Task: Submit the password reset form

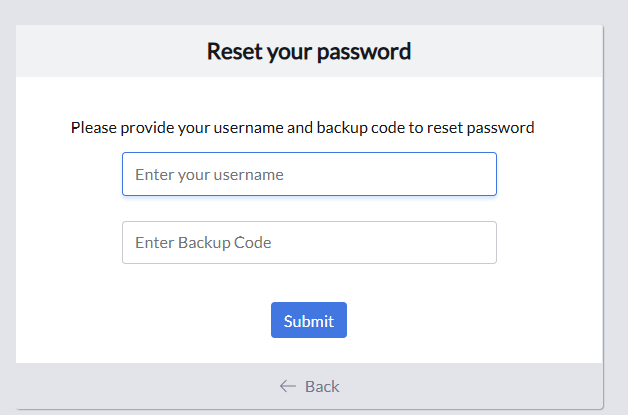Action: pos(309,320)
